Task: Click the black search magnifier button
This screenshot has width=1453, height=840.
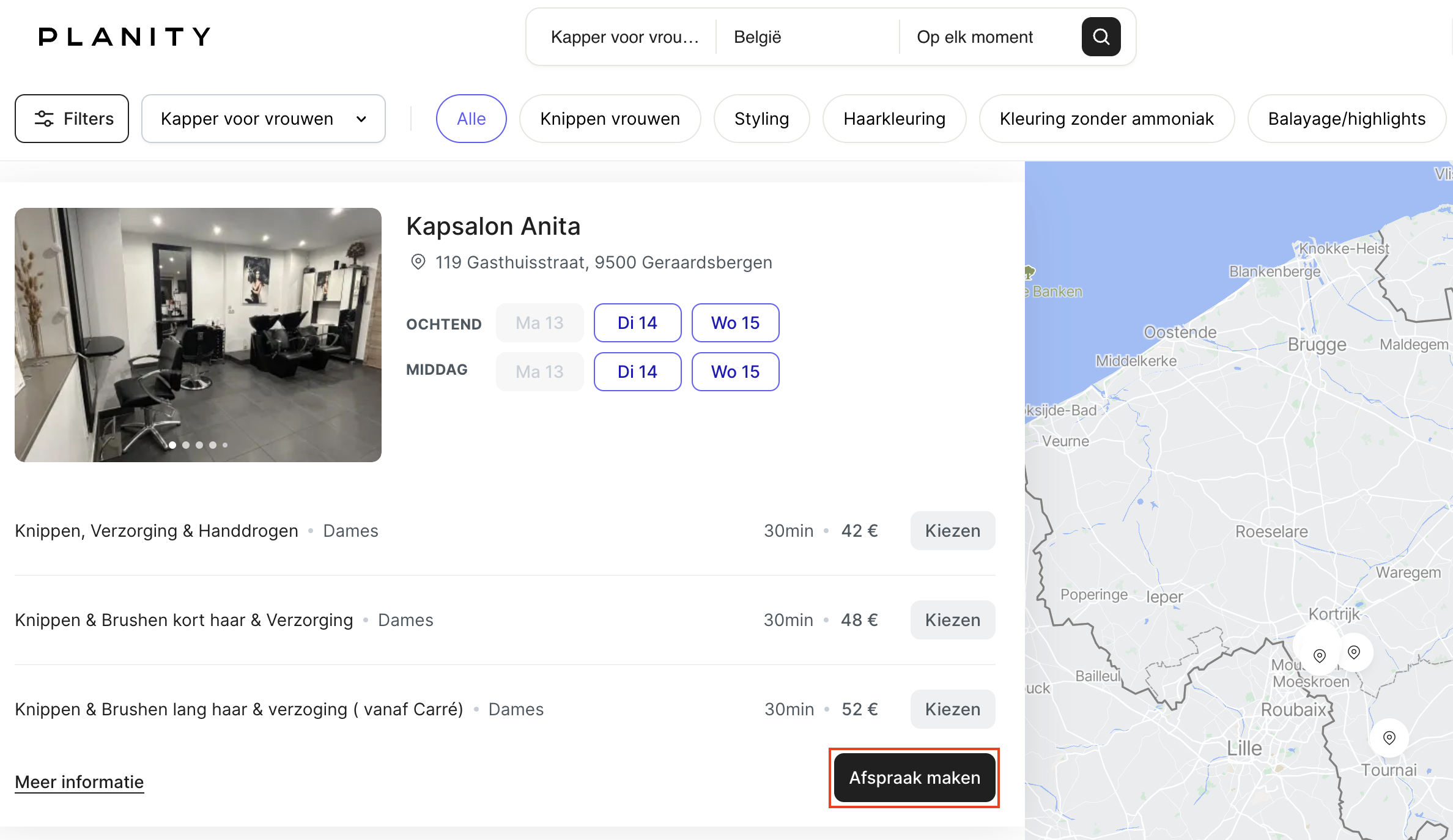Action: pyautogui.click(x=1101, y=37)
